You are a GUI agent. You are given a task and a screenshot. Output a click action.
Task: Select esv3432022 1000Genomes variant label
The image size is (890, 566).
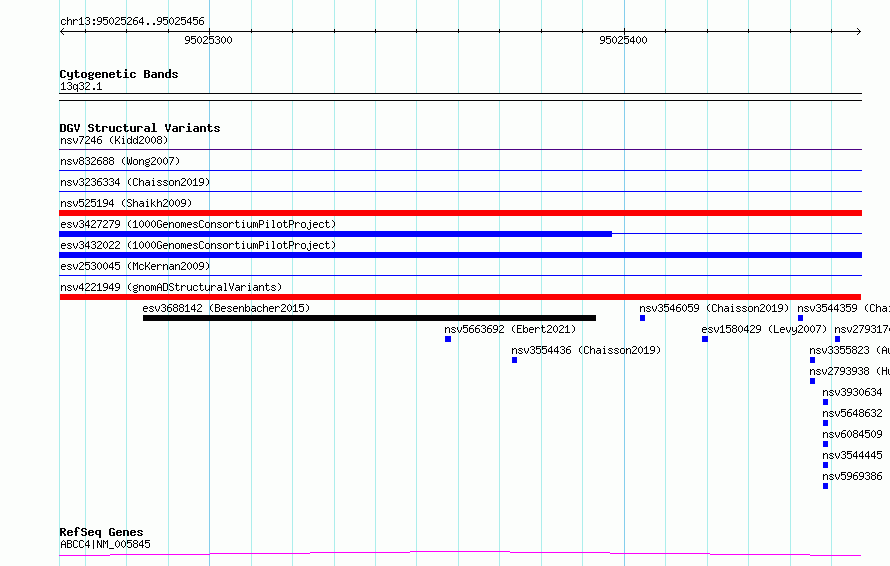point(198,245)
